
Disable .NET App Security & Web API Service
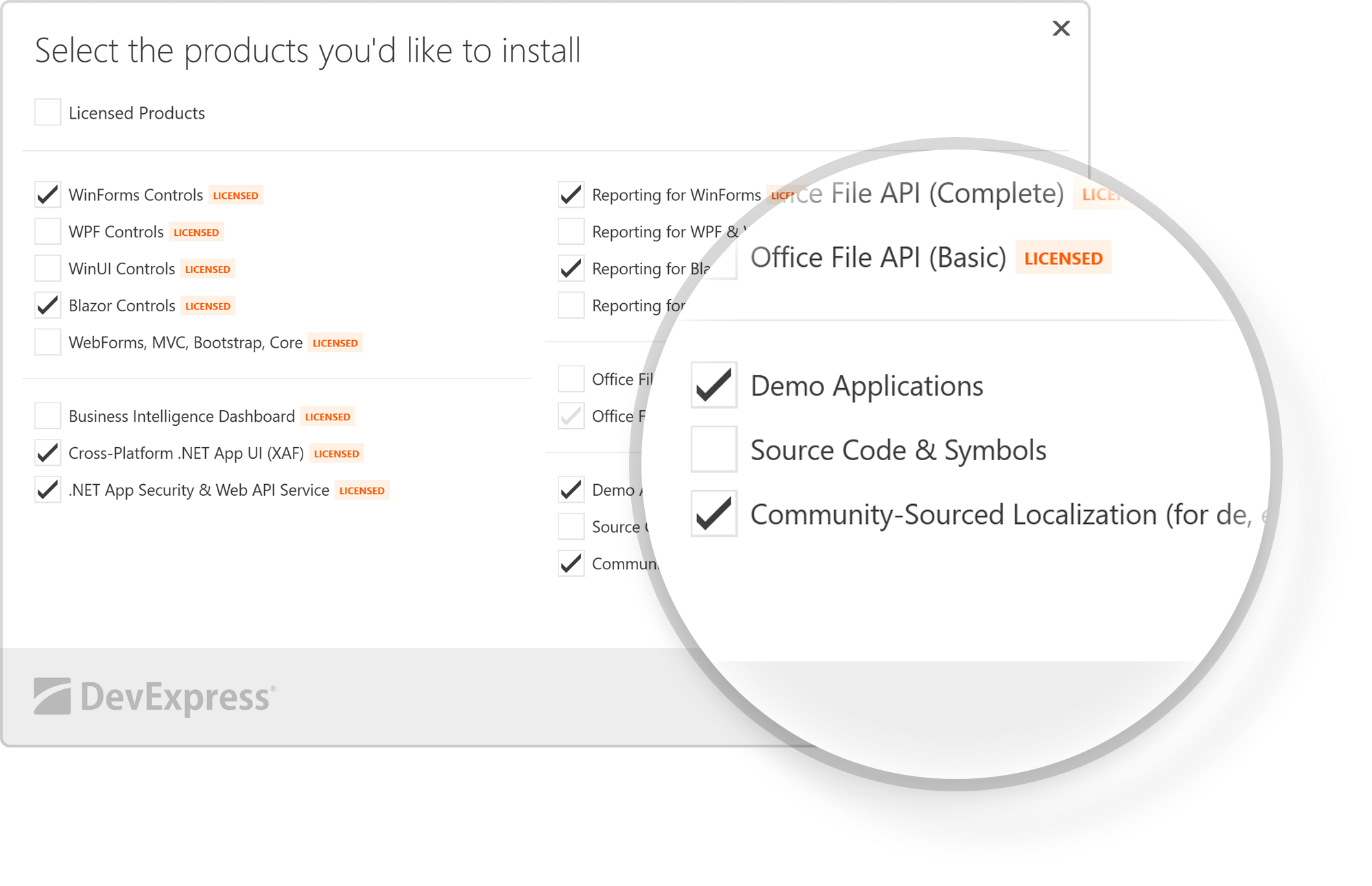(47, 490)
